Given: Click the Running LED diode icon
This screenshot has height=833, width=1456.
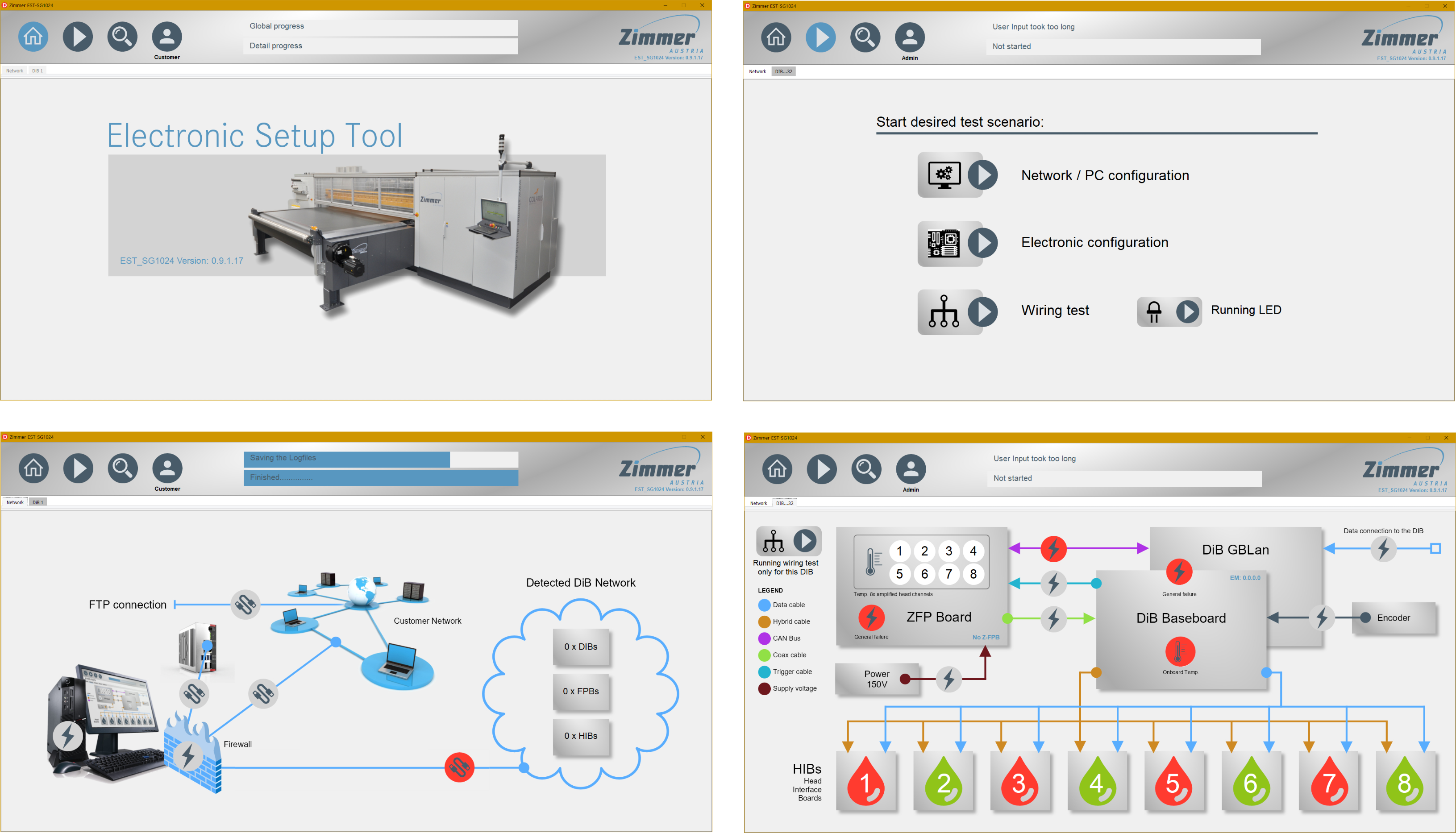Looking at the screenshot, I should coord(1154,312).
